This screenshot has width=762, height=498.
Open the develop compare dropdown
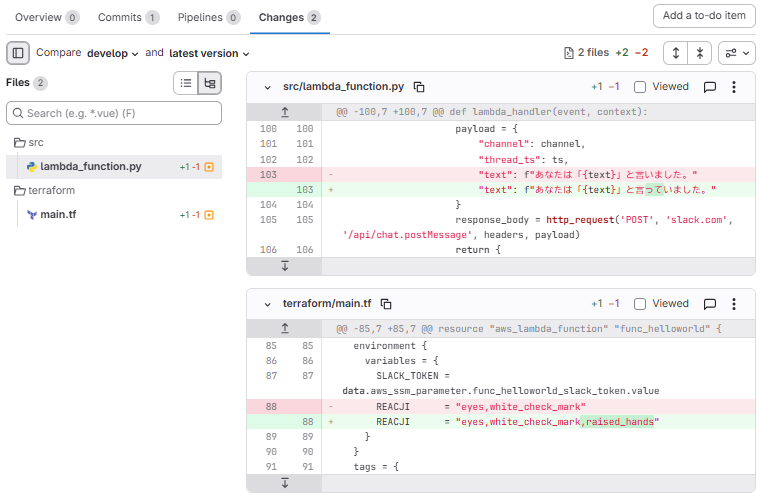click(112, 53)
